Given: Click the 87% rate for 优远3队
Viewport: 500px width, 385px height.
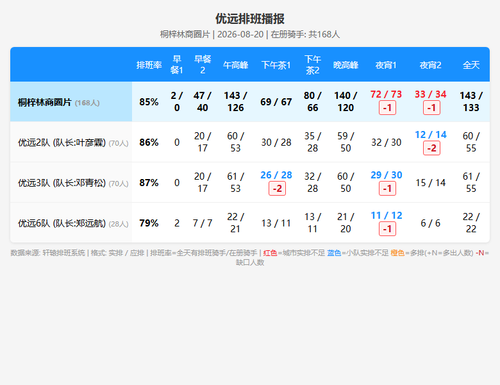Looking at the screenshot, I should point(149,183).
